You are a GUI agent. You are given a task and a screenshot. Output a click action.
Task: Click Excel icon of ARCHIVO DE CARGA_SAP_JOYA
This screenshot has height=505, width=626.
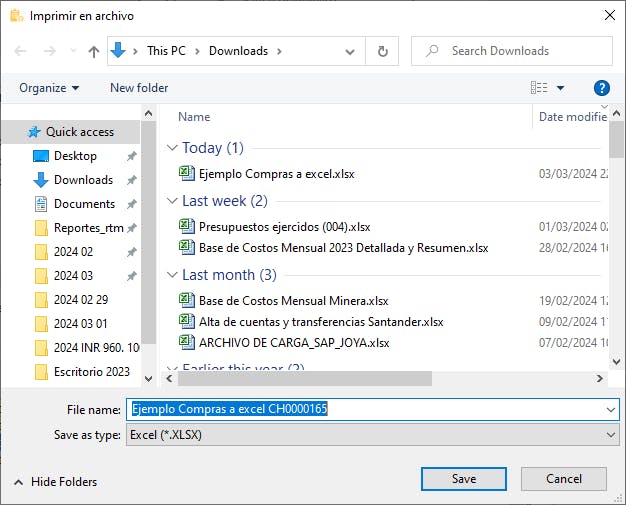tap(186, 342)
